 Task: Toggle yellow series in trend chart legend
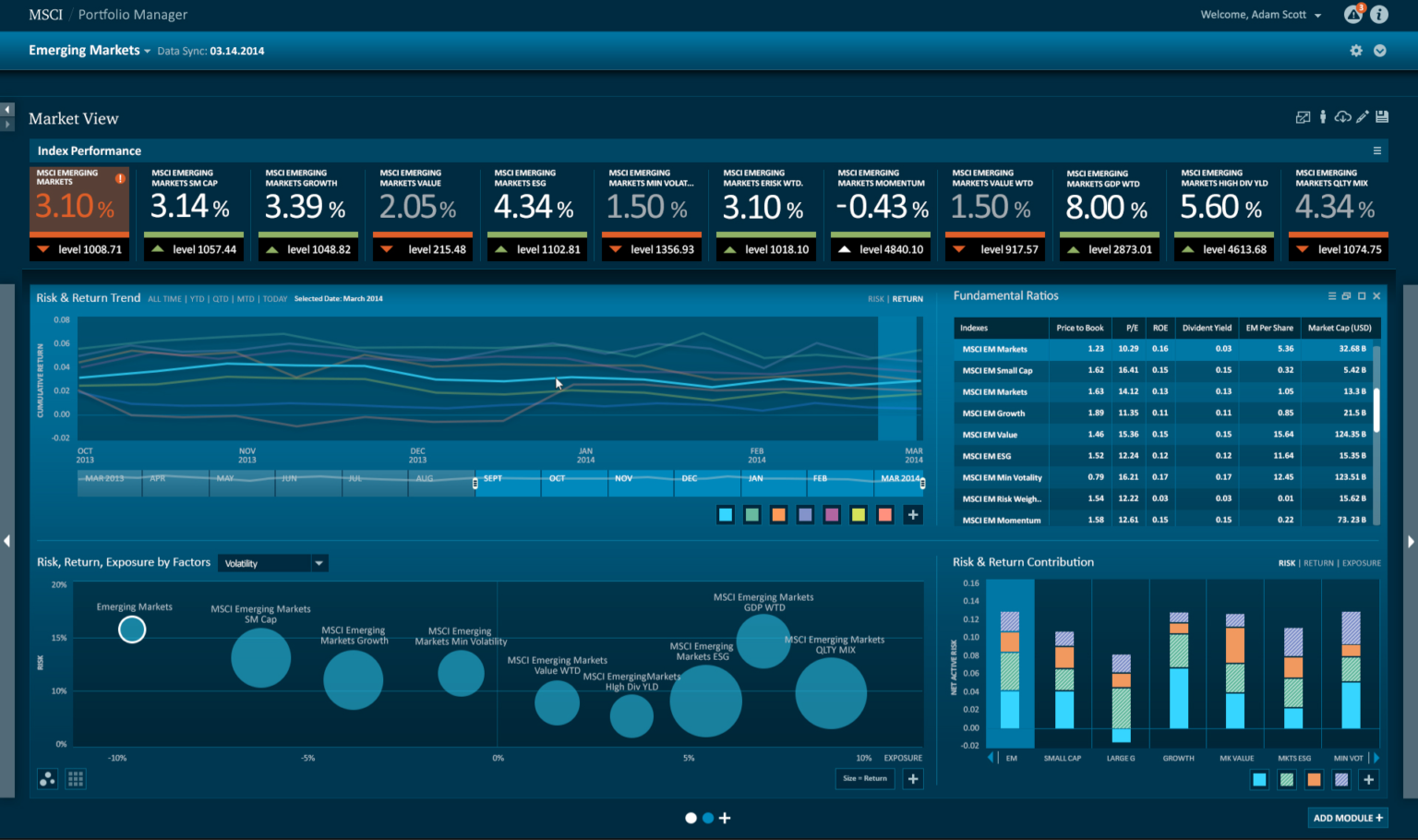pyautogui.click(x=859, y=515)
